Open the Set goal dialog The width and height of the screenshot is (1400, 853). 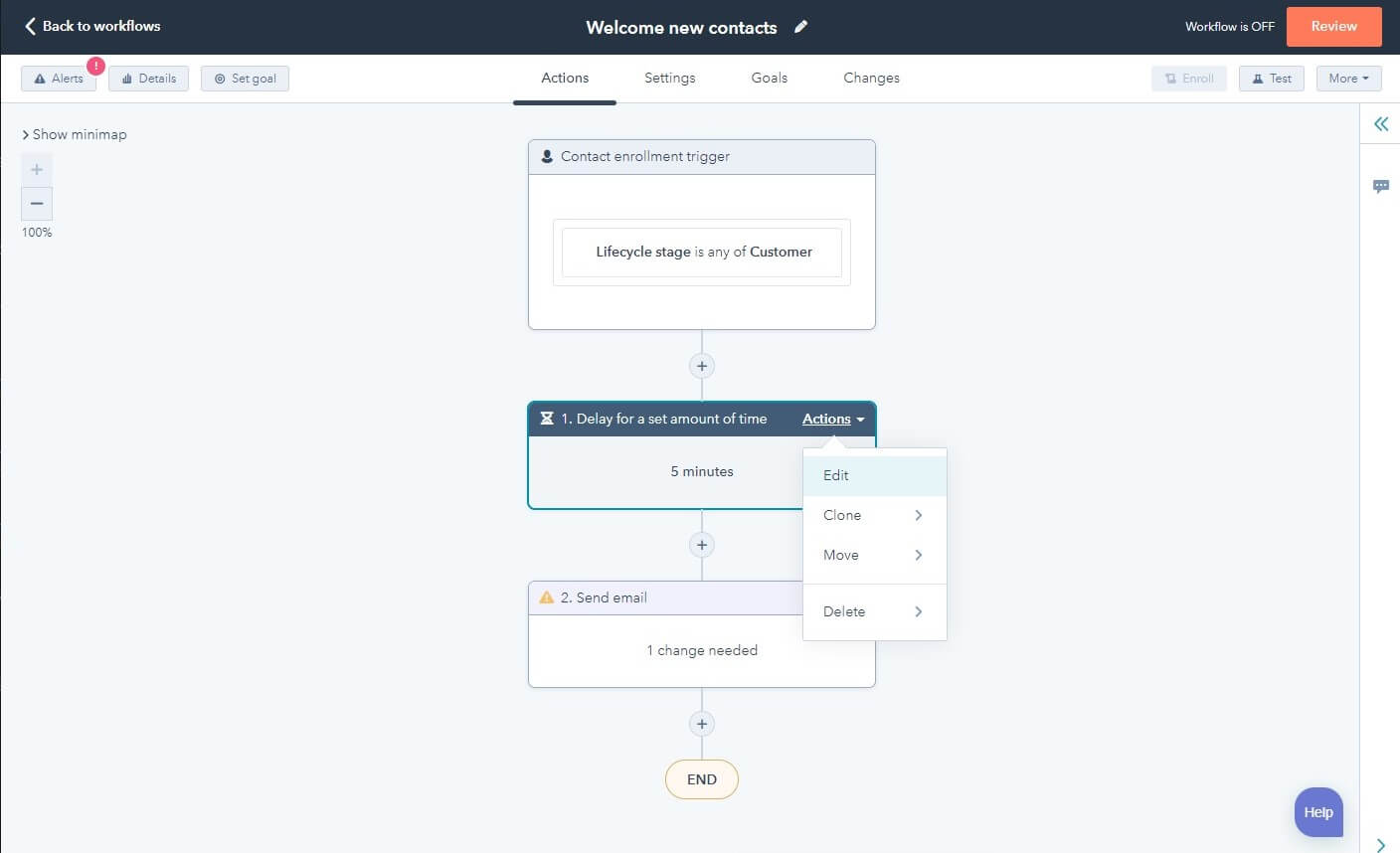(x=244, y=78)
